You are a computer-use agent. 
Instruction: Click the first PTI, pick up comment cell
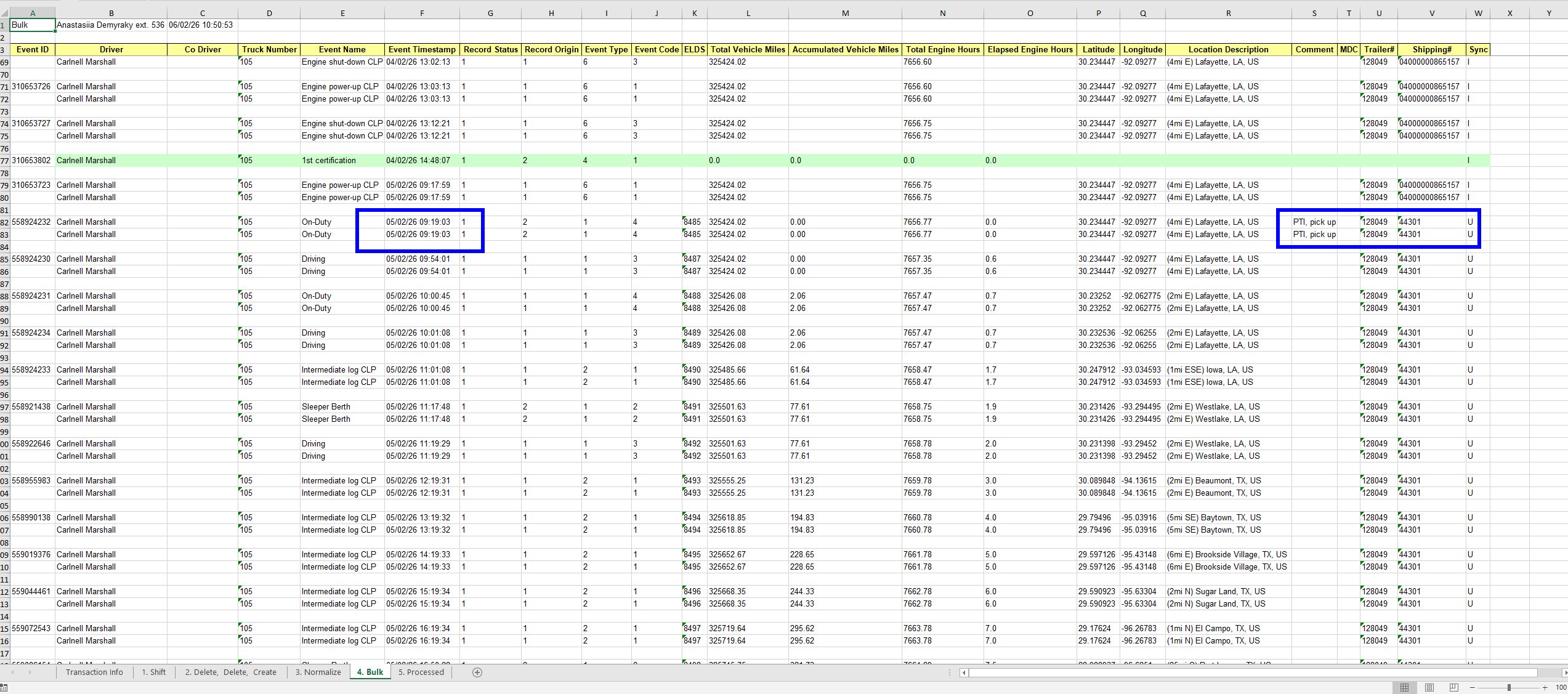(x=1314, y=222)
